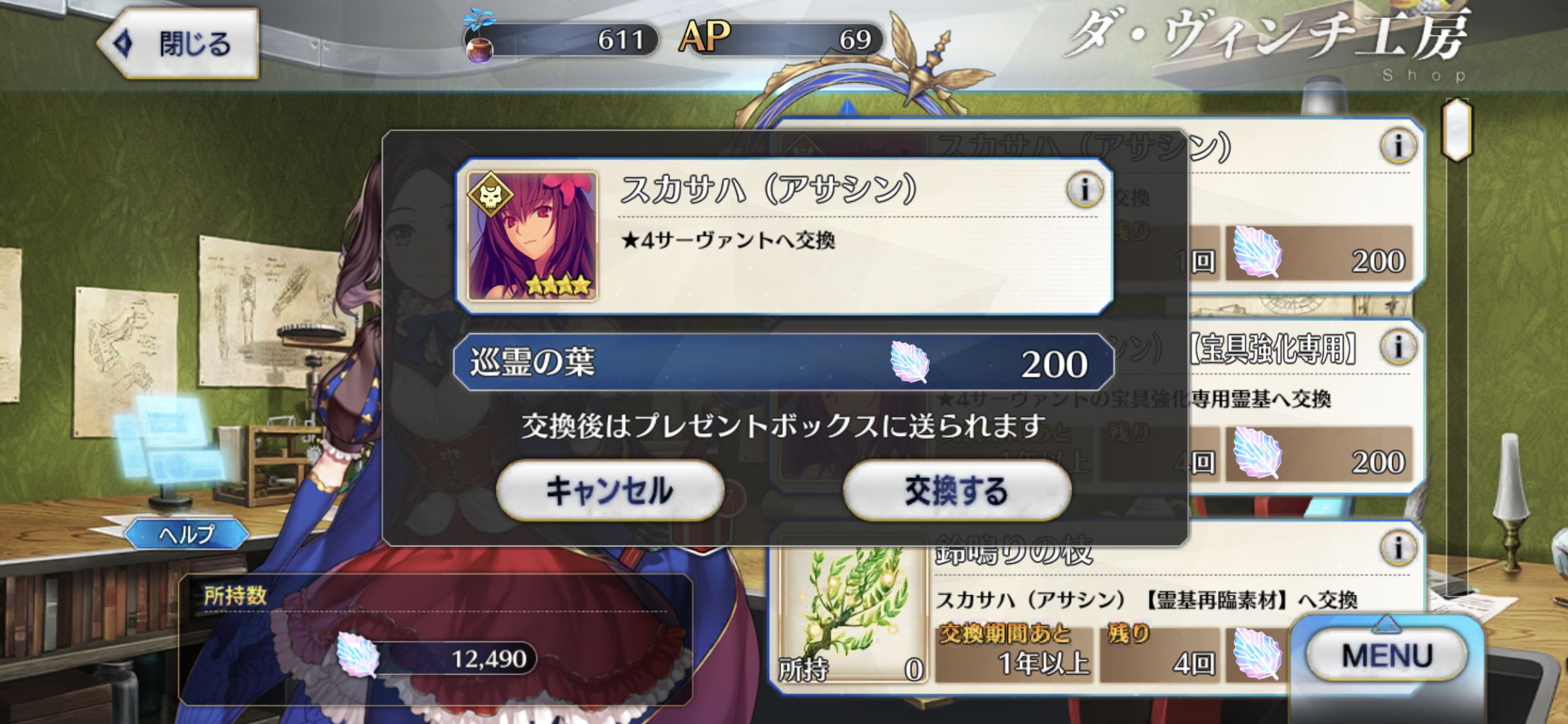Click 200 leaf price on 宝具強化専用 item
The width and height of the screenshot is (1568, 724).
click(x=1320, y=454)
